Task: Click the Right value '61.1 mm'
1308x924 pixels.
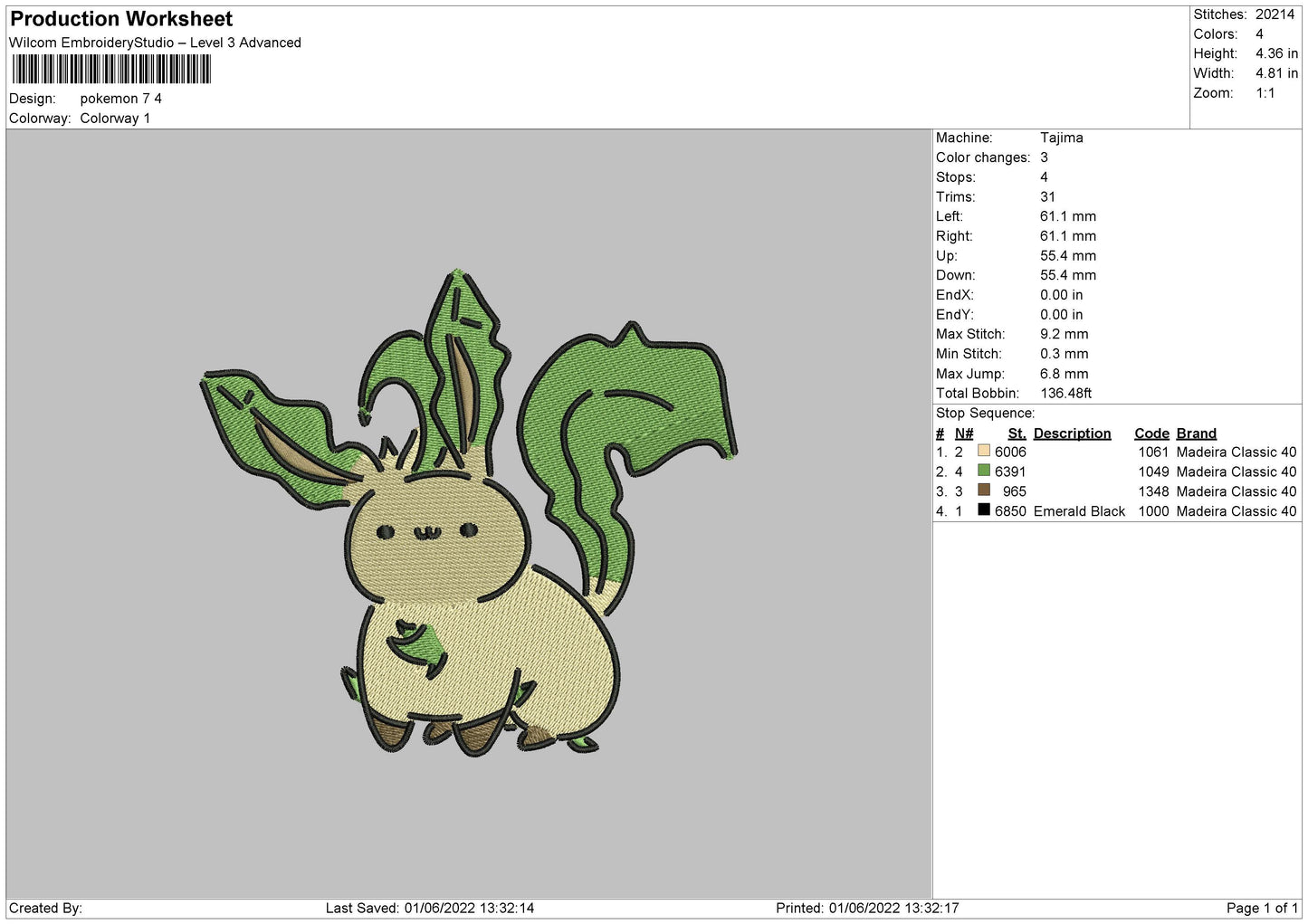Action: coord(1068,236)
